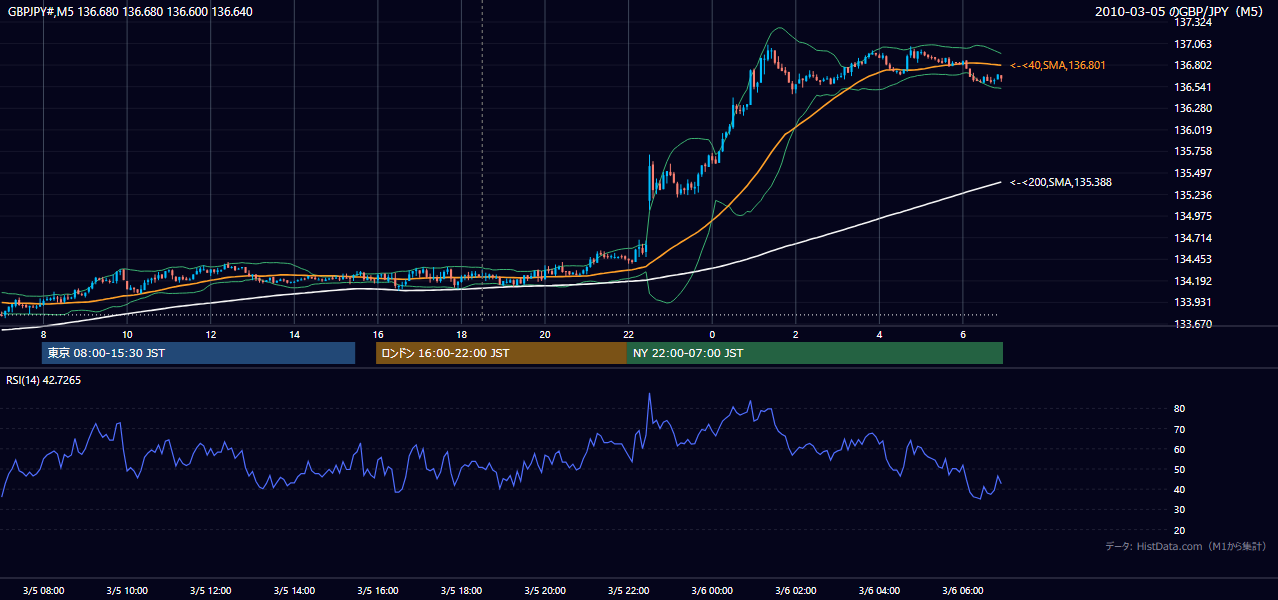Click hour marker 18 under price chart
Screen dimensions: 1278x600
(x=461, y=334)
